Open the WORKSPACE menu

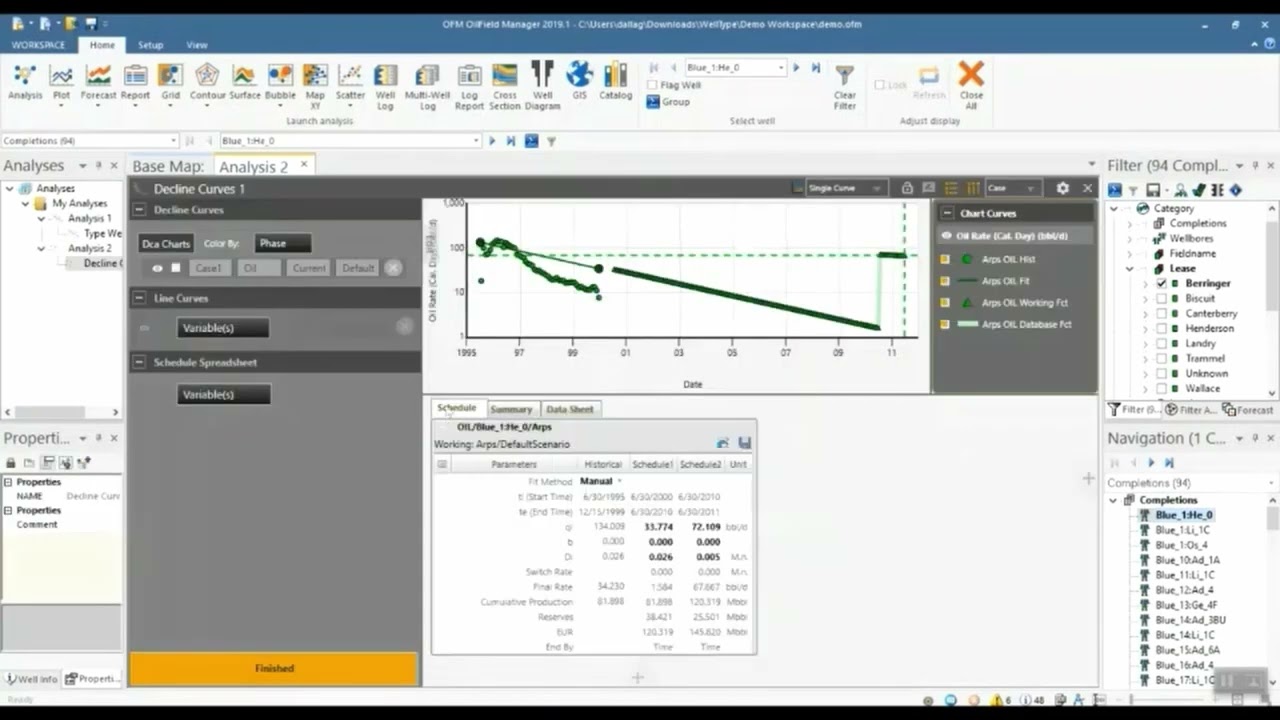[38, 45]
